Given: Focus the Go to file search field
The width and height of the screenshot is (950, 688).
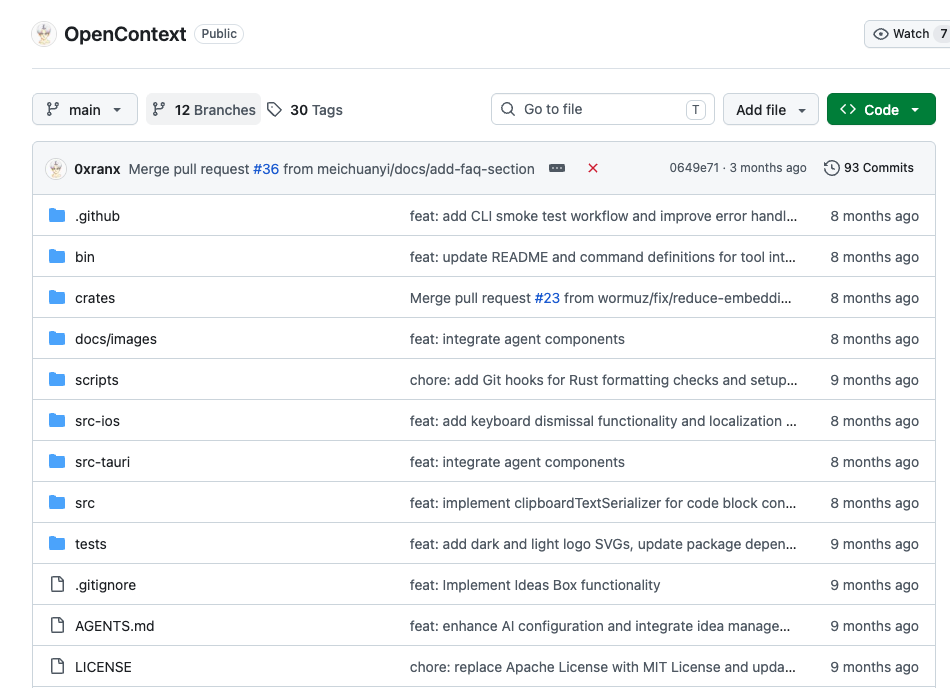Looking at the screenshot, I should click(x=603, y=109).
